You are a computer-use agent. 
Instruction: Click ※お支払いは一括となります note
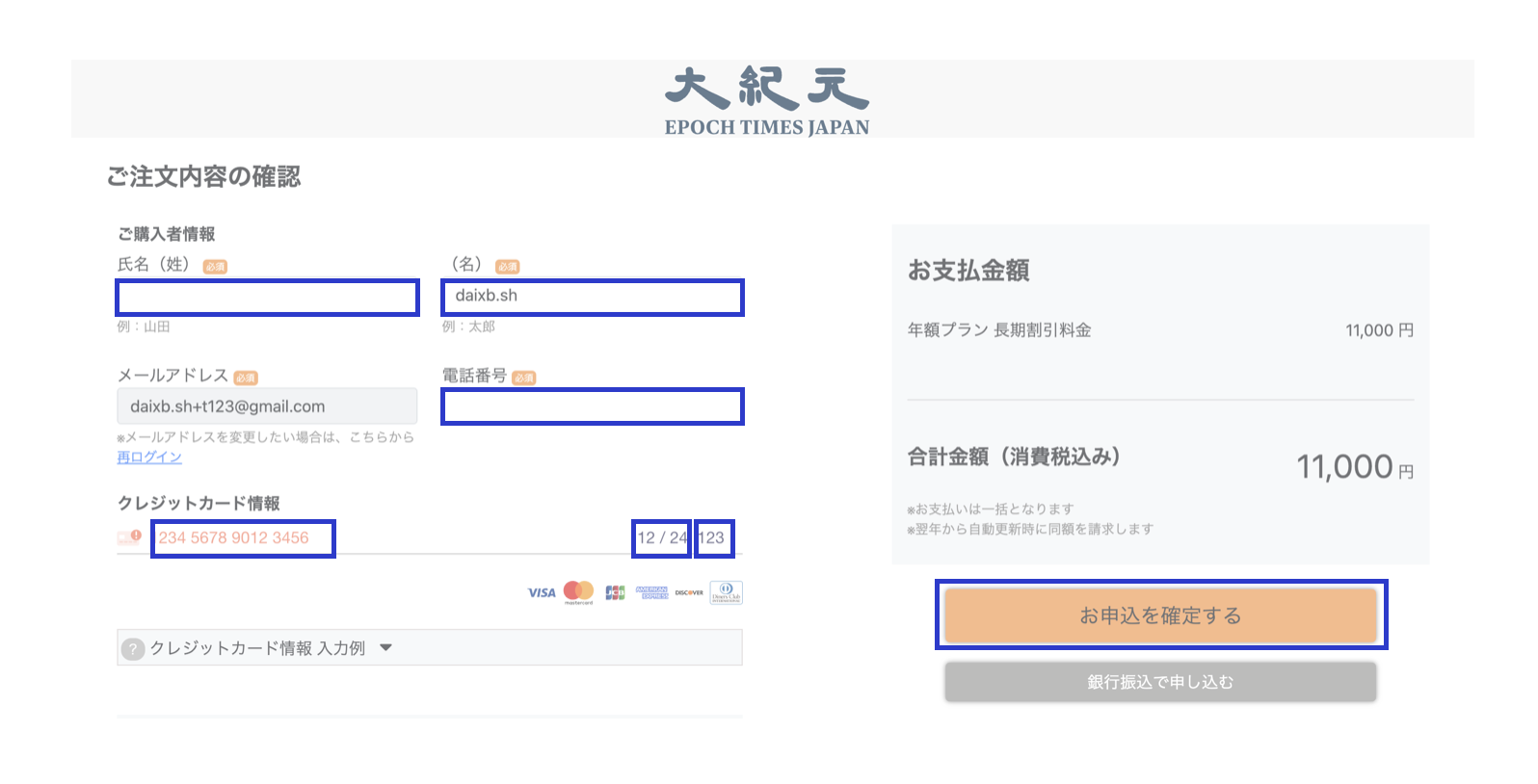[x=990, y=509]
